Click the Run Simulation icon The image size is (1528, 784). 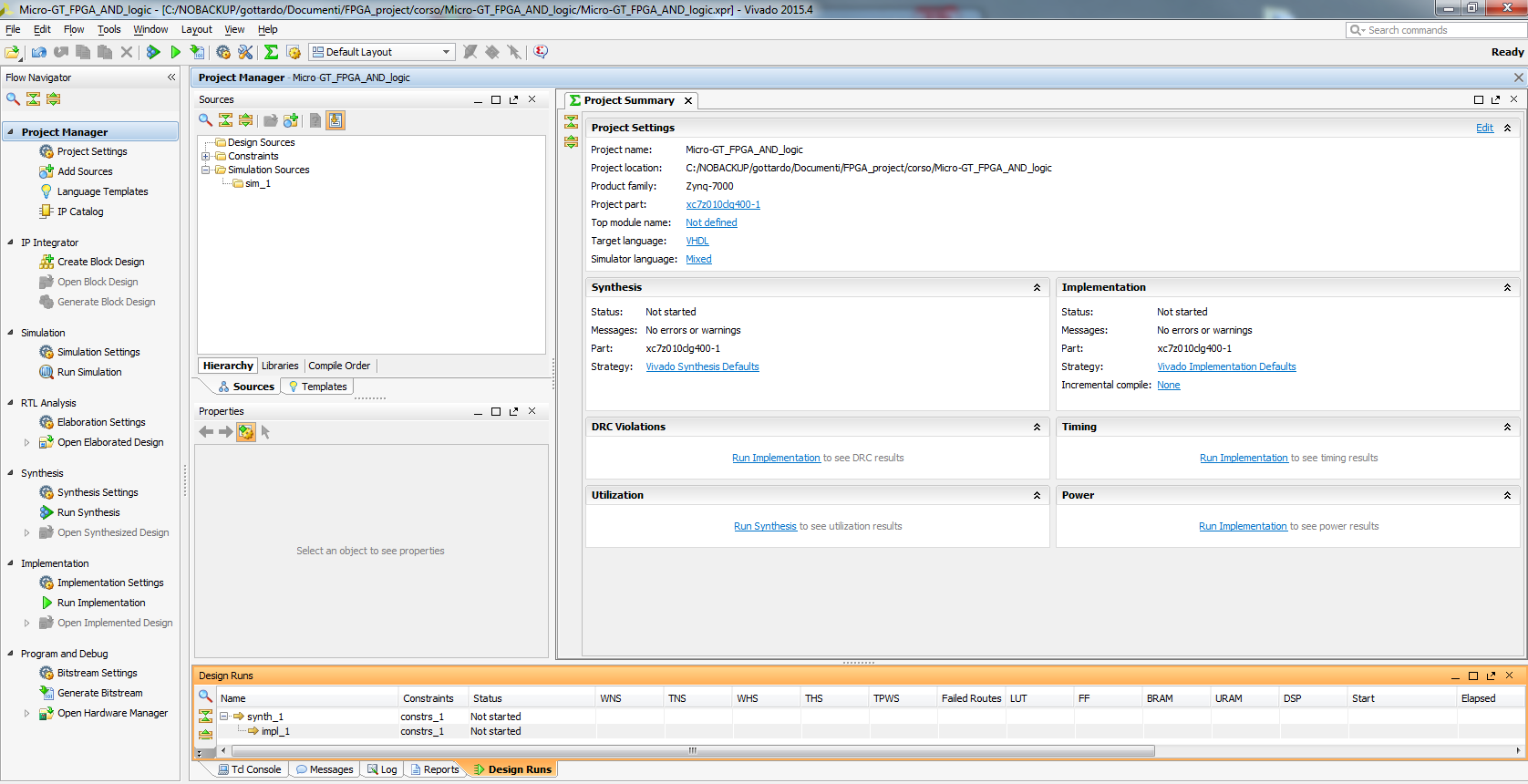coord(46,372)
